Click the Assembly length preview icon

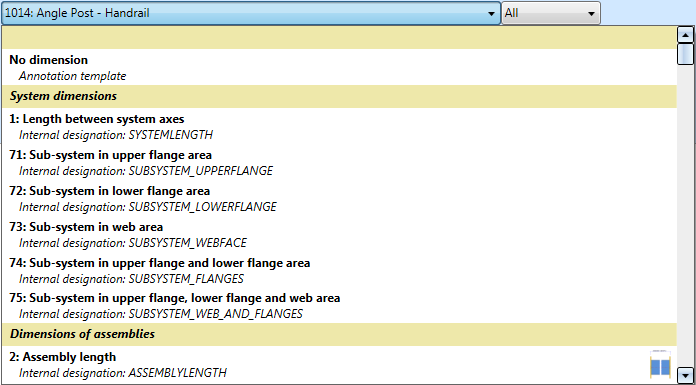(660, 365)
